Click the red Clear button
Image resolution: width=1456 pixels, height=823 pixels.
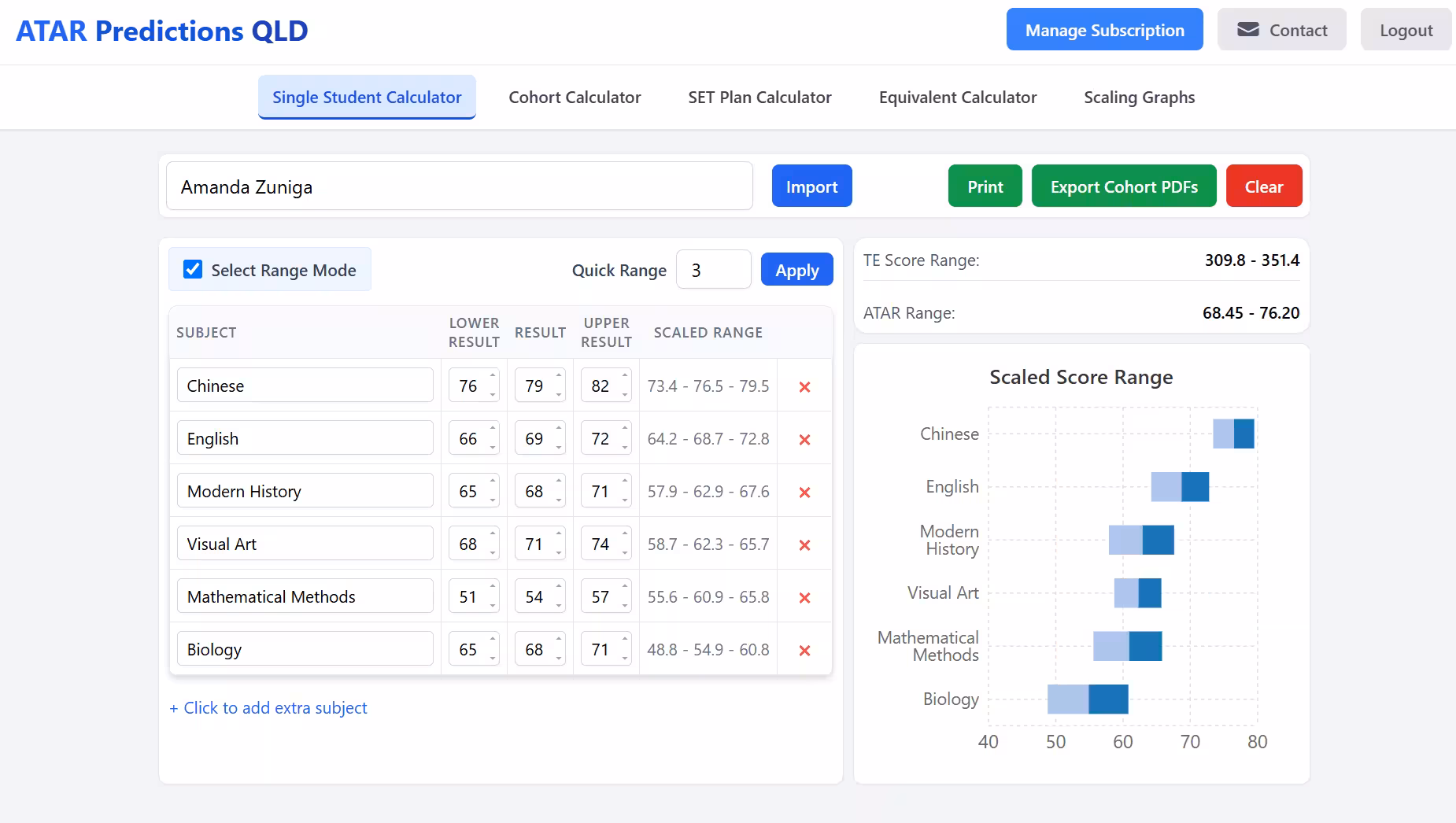coord(1263,186)
